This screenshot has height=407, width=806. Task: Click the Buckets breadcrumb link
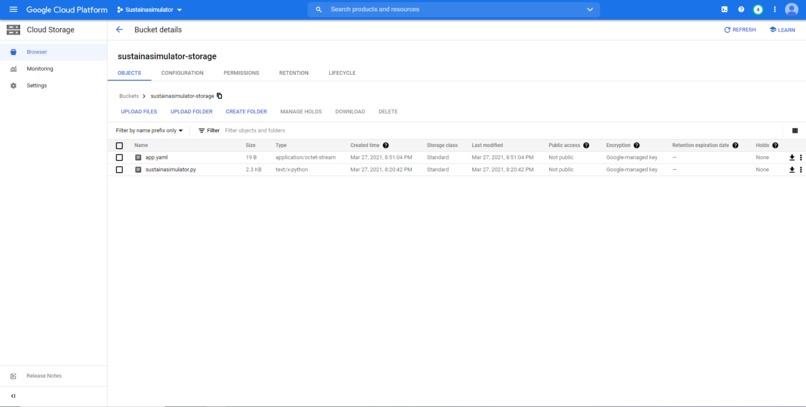129,96
